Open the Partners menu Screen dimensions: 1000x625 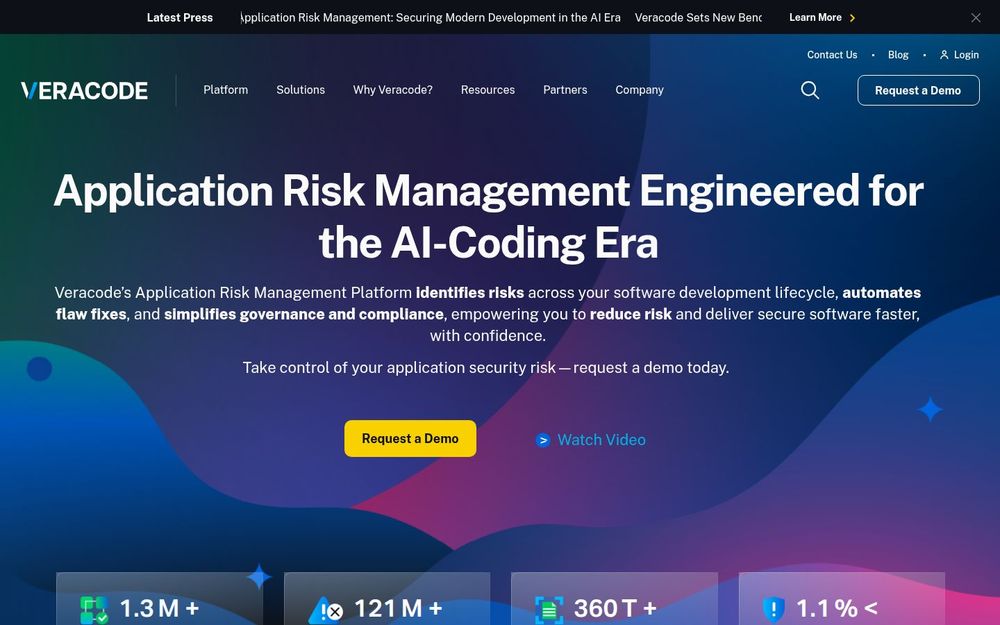565,90
